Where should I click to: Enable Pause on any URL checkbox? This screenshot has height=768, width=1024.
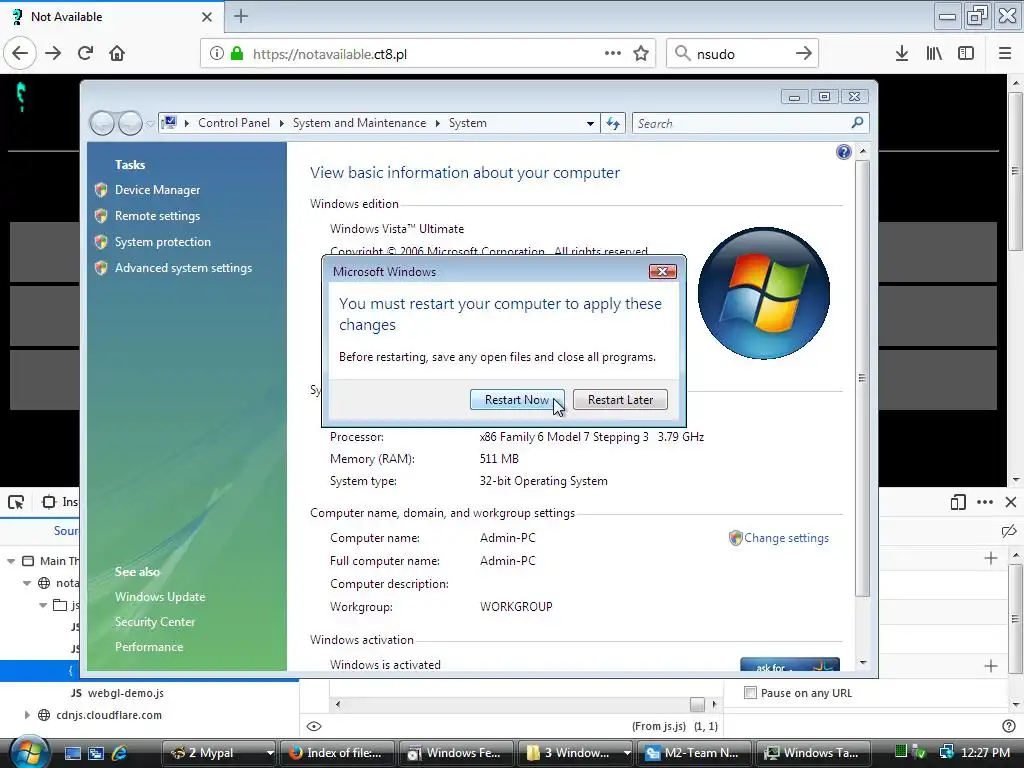[750, 693]
